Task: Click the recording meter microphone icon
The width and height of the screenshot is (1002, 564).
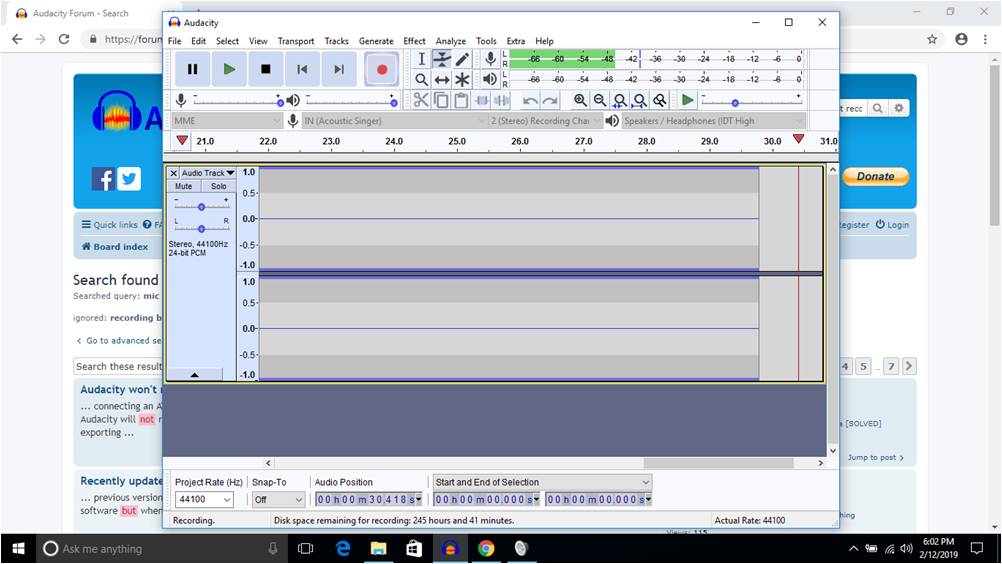Action: point(490,59)
